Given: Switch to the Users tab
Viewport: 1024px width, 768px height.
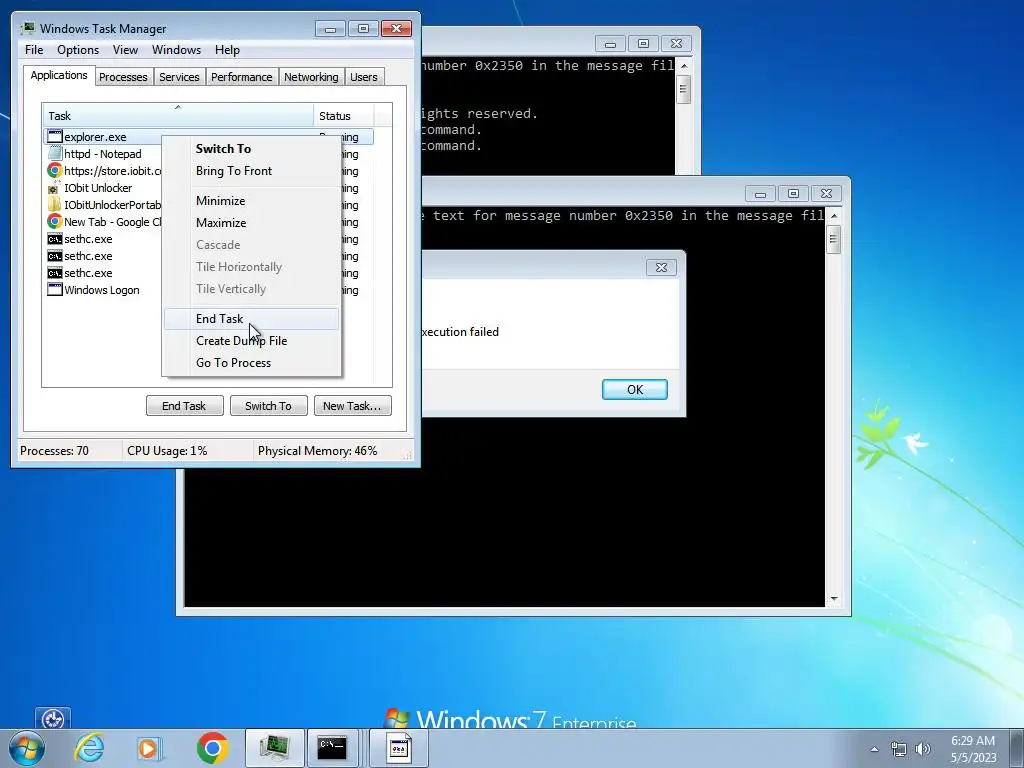Looking at the screenshot, I should click(363, 77).
